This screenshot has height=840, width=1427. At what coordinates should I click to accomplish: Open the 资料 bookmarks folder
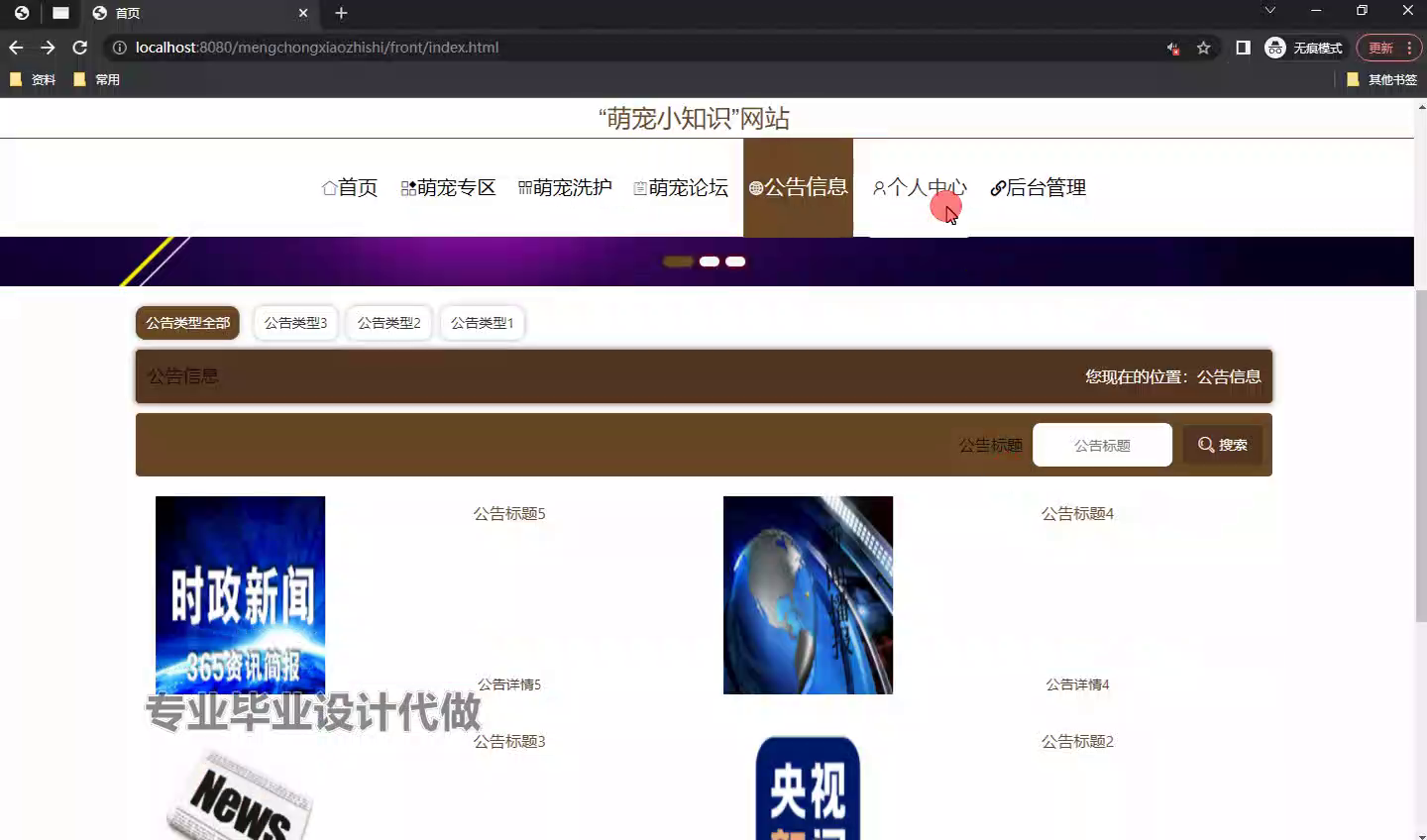(x=33, y=79)
